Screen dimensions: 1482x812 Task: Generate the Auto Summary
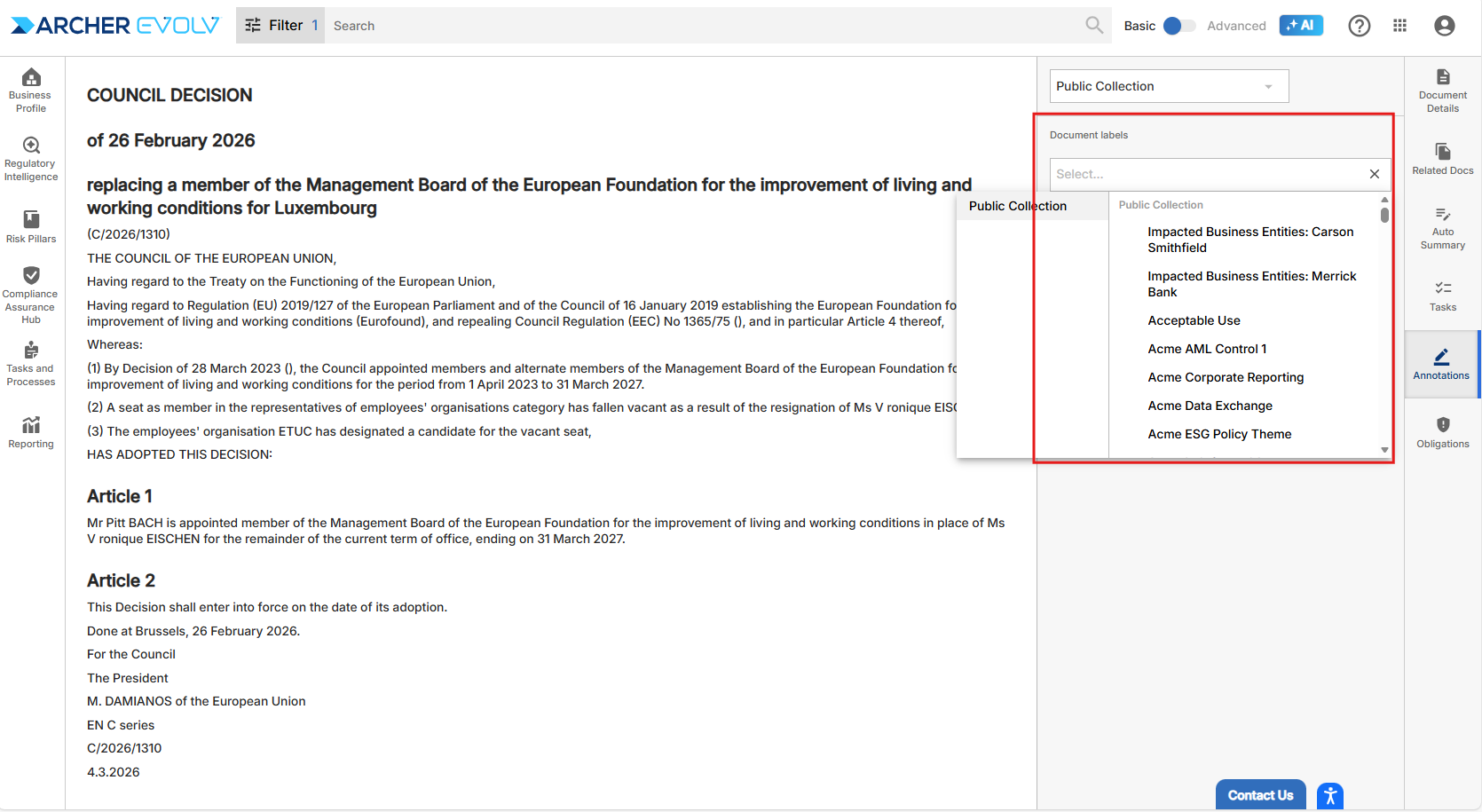pos(1442,227)
